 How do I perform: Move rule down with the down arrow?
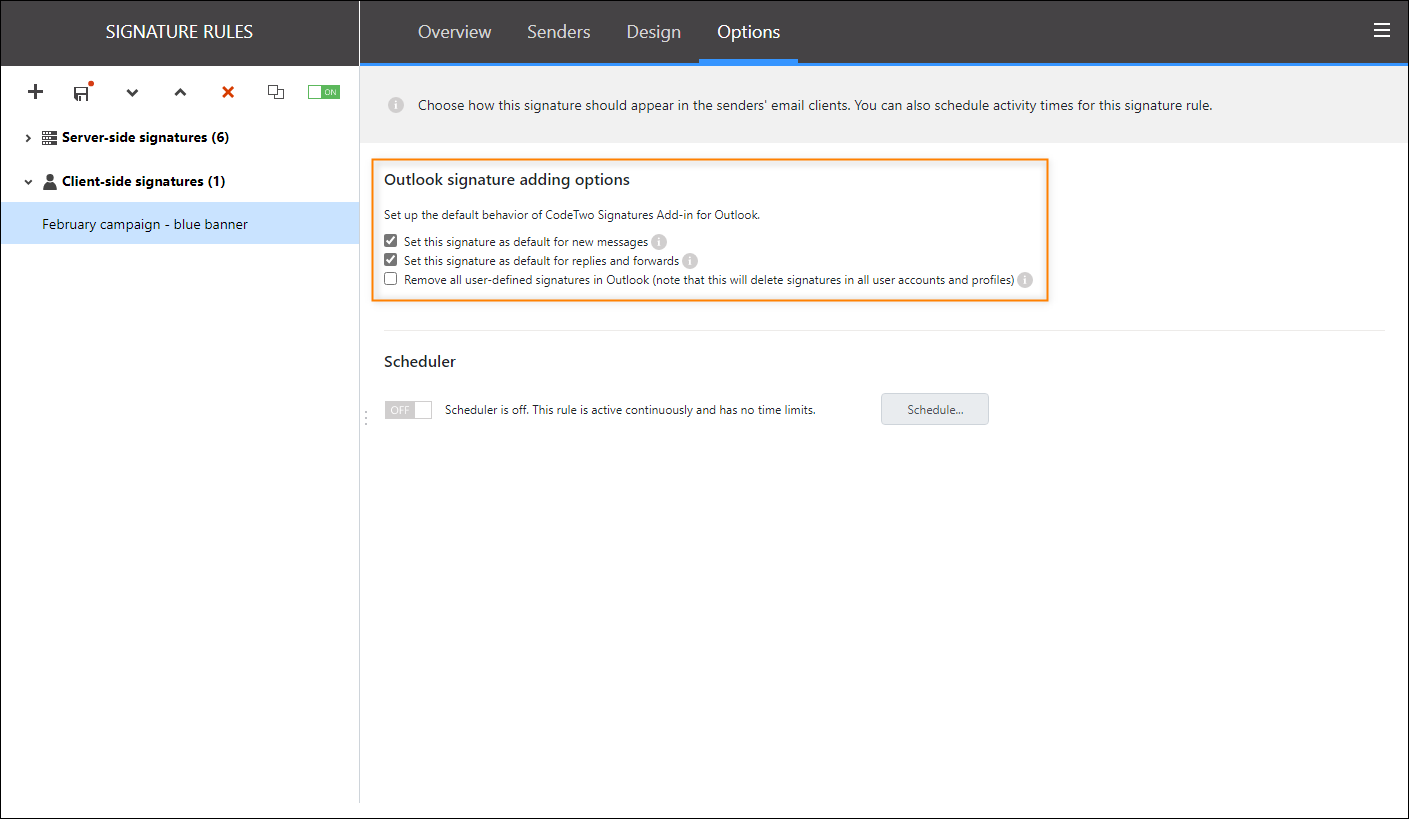pyautogui.click(x=132, y=93)
